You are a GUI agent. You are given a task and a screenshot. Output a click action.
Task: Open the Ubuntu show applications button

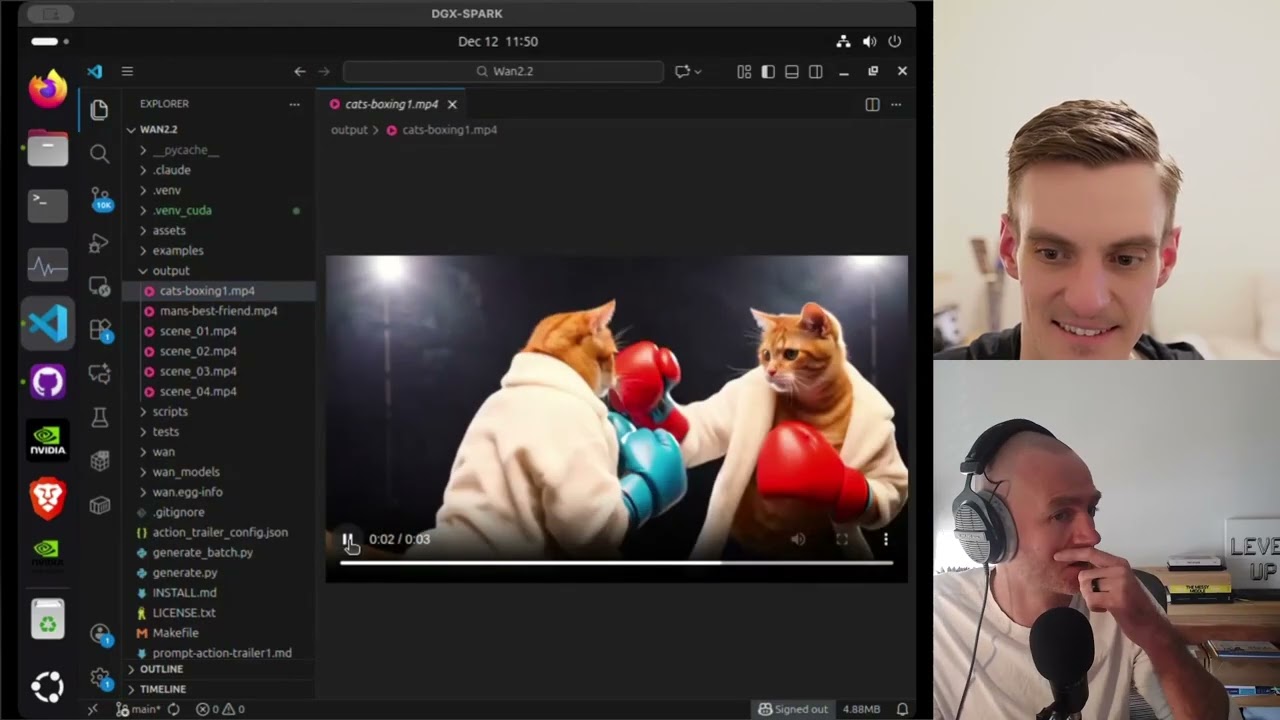click(47, 686)
